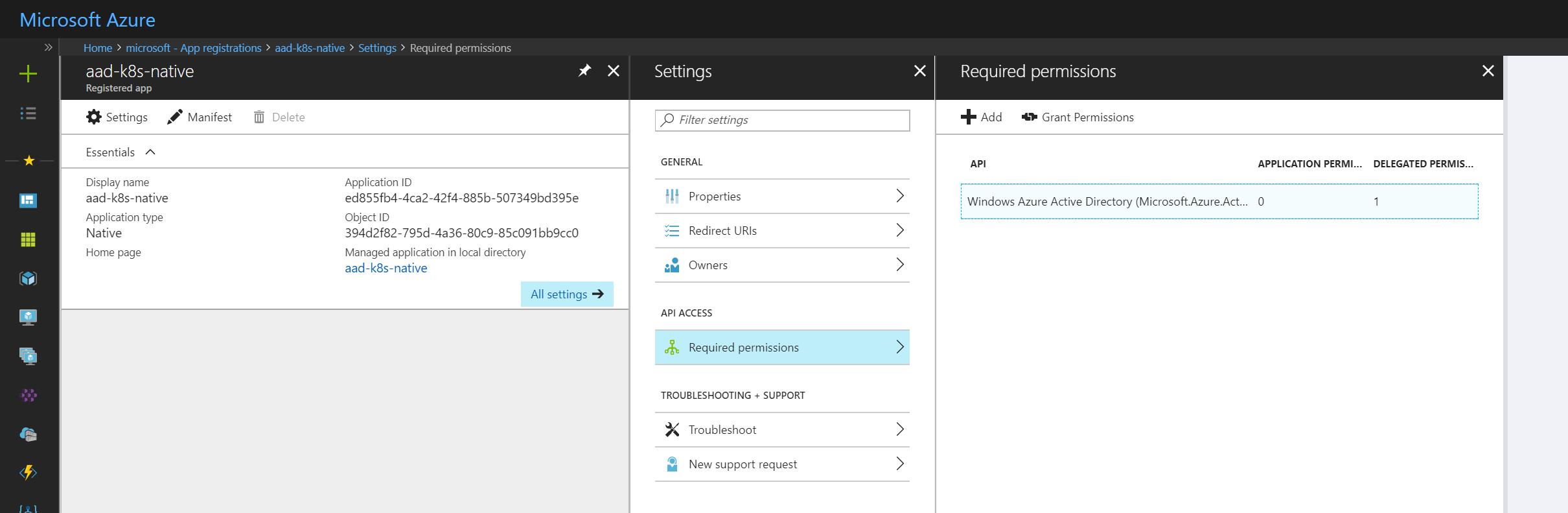The width and height of the screenshot is (1568, 513).
Task: Click the Add permission button
Action: (981, 117)
